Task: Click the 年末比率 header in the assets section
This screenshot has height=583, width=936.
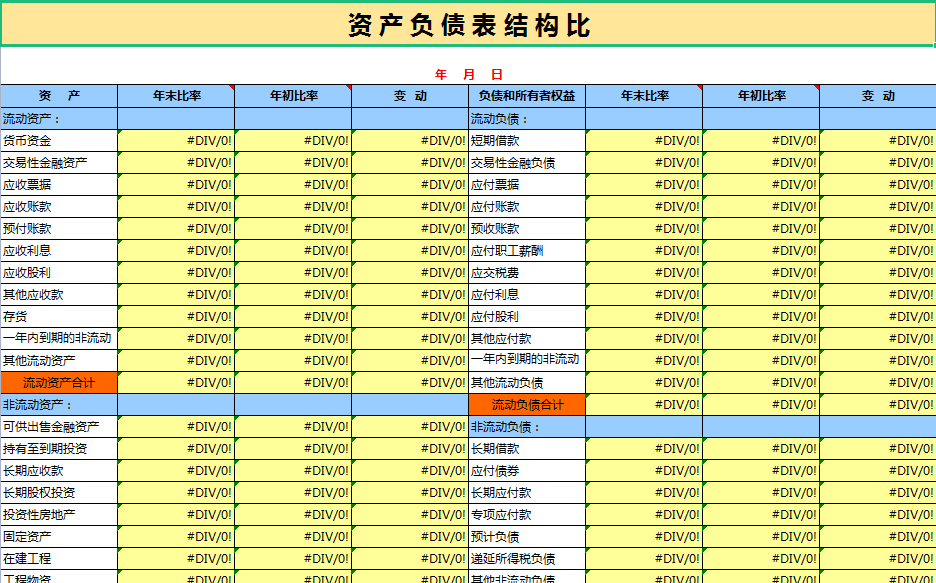Action: [176, 96]
